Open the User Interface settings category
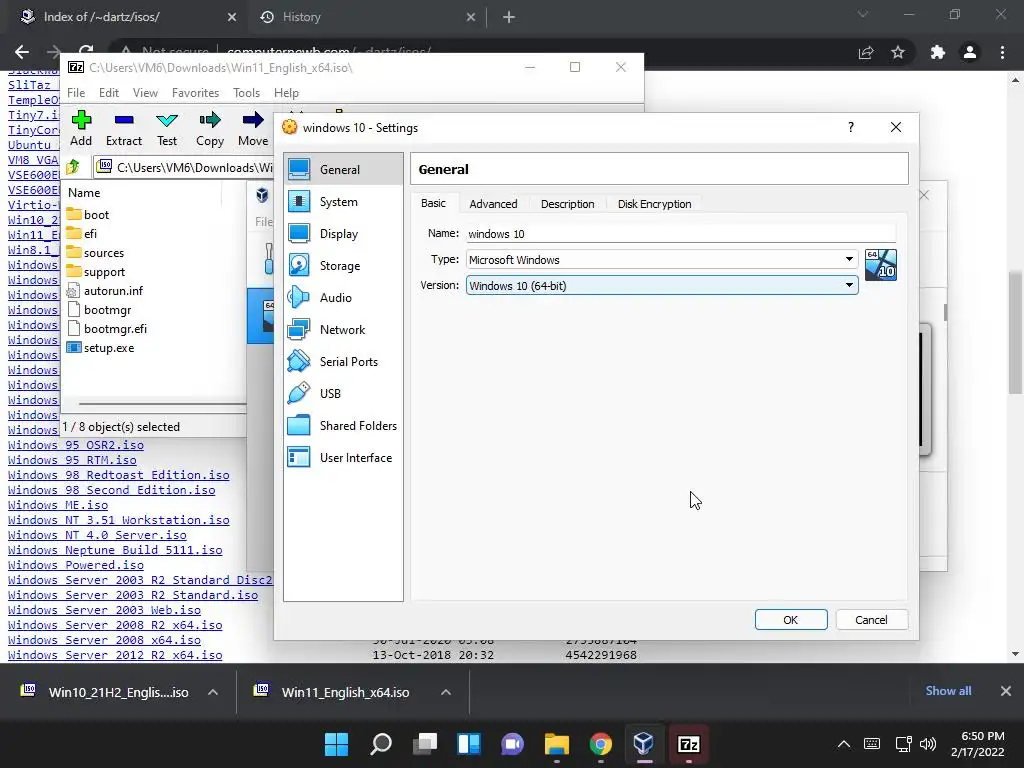Image resolution: width=1024 pixels, height=768 pixels. click(x=344, y=458)
